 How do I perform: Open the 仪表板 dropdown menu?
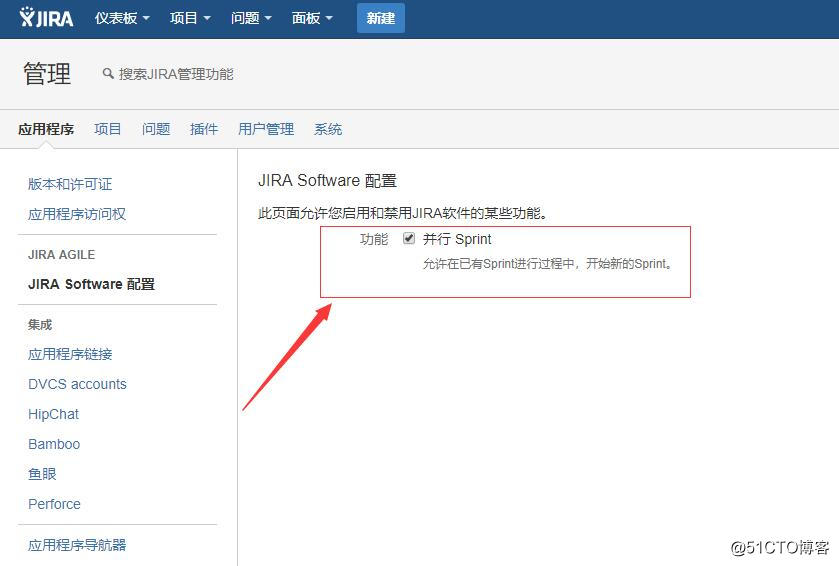tap(122, 18)
